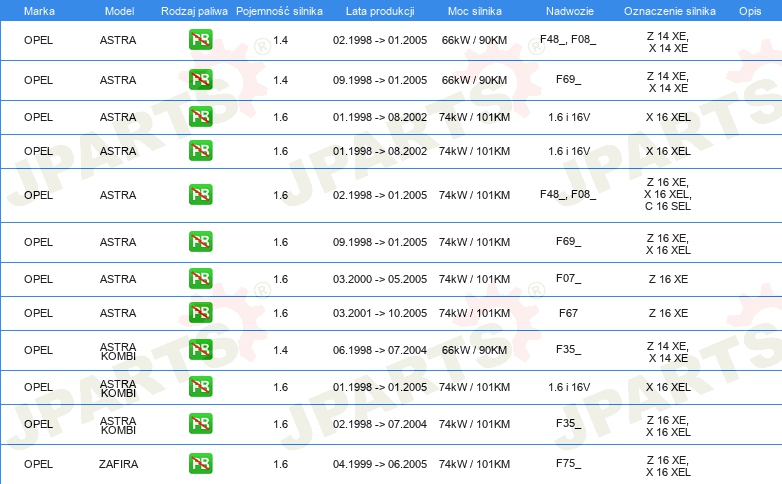The width and height of the screenshot is (782, 484).
Task: Click F48_, F08_ in the 74kW / 101KM row
Action: coord(568,194)
